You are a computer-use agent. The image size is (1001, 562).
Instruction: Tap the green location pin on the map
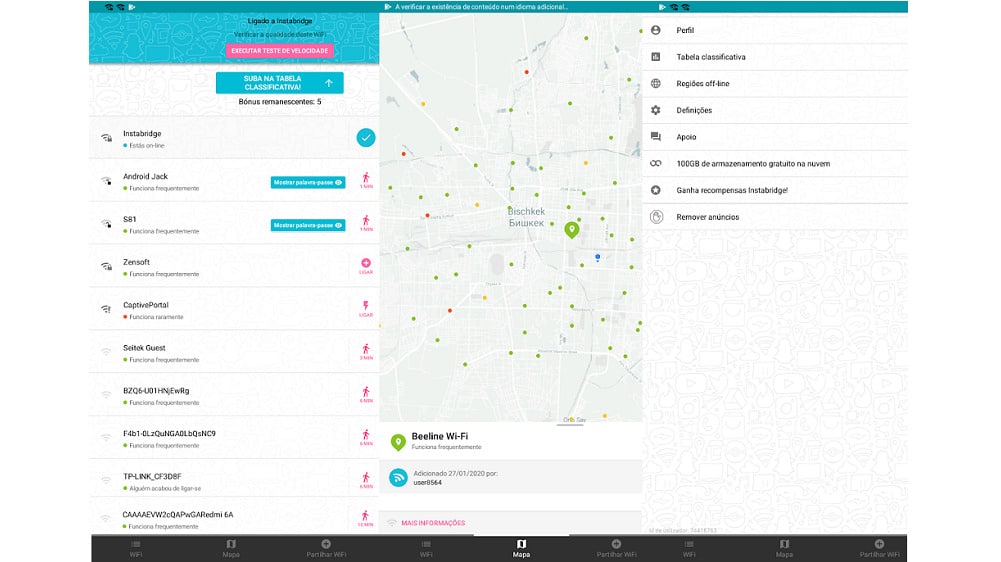click(x=572, y=230)
